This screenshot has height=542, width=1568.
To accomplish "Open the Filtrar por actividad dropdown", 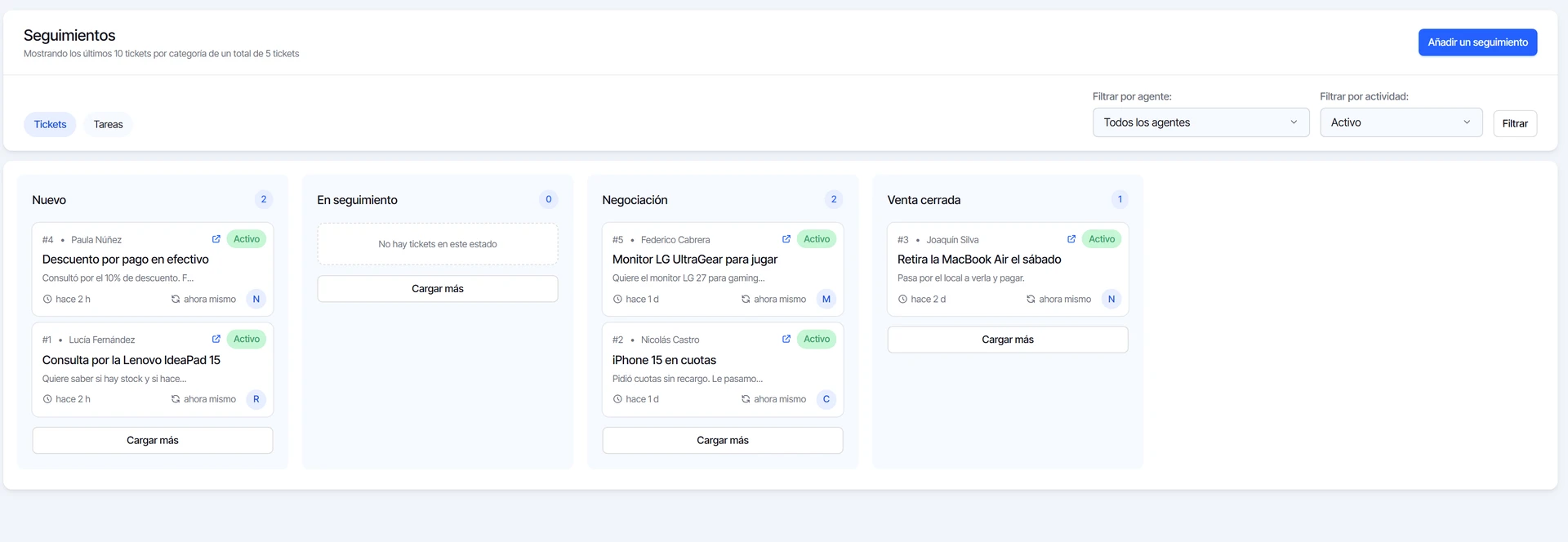I will click(1401, 122).
